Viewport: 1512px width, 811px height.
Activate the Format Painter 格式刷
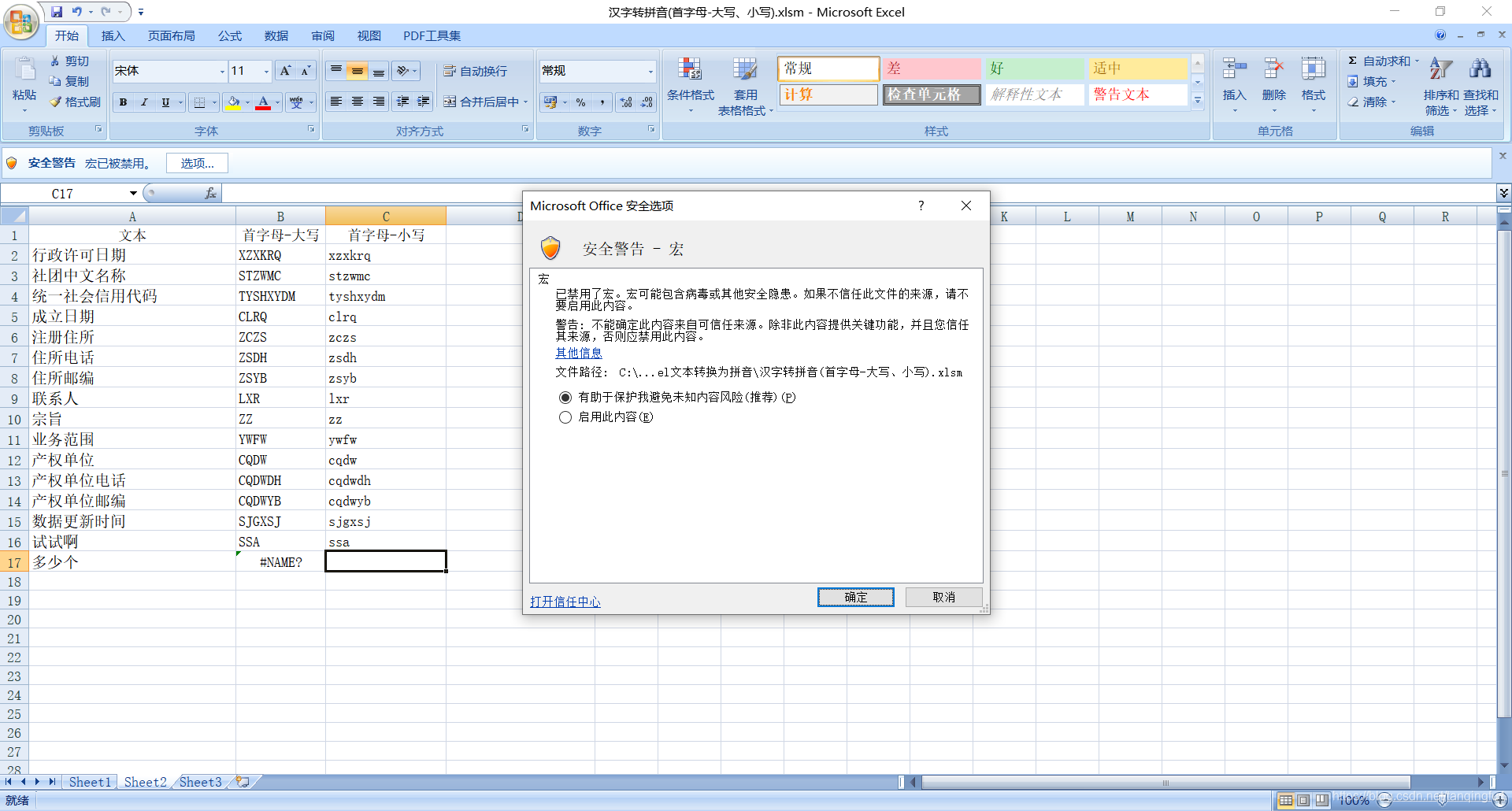pos(76,102)
